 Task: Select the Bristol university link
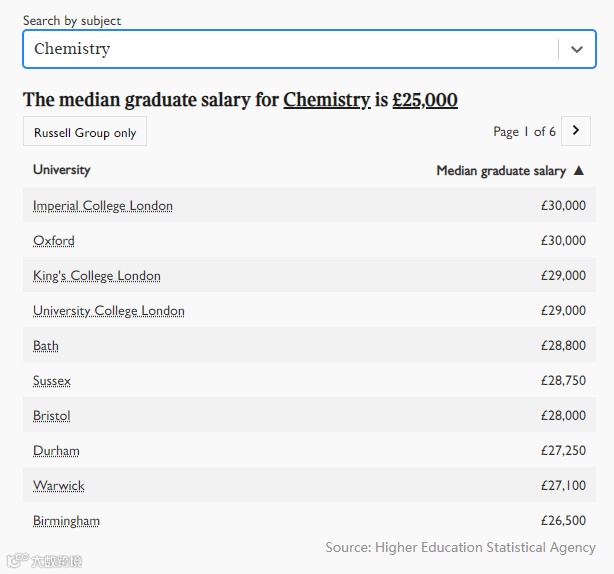pos(52,416)
